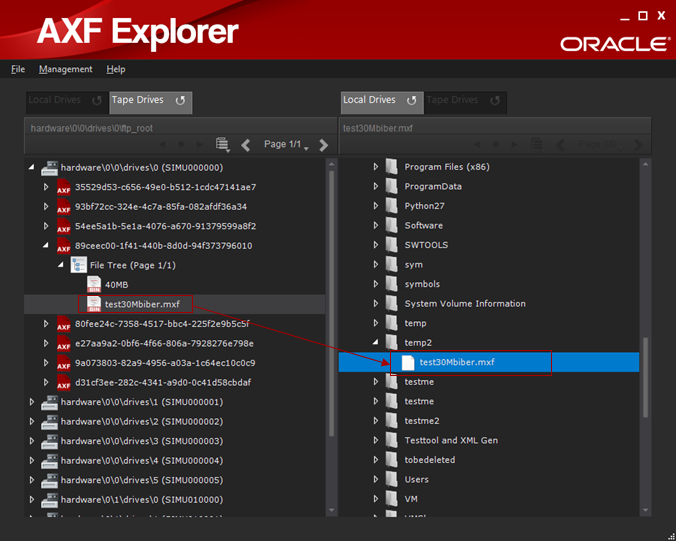Screen dimensions: 676x541
Task: Refresh the right Local Drives tab
Action: (x=412, y=100)
